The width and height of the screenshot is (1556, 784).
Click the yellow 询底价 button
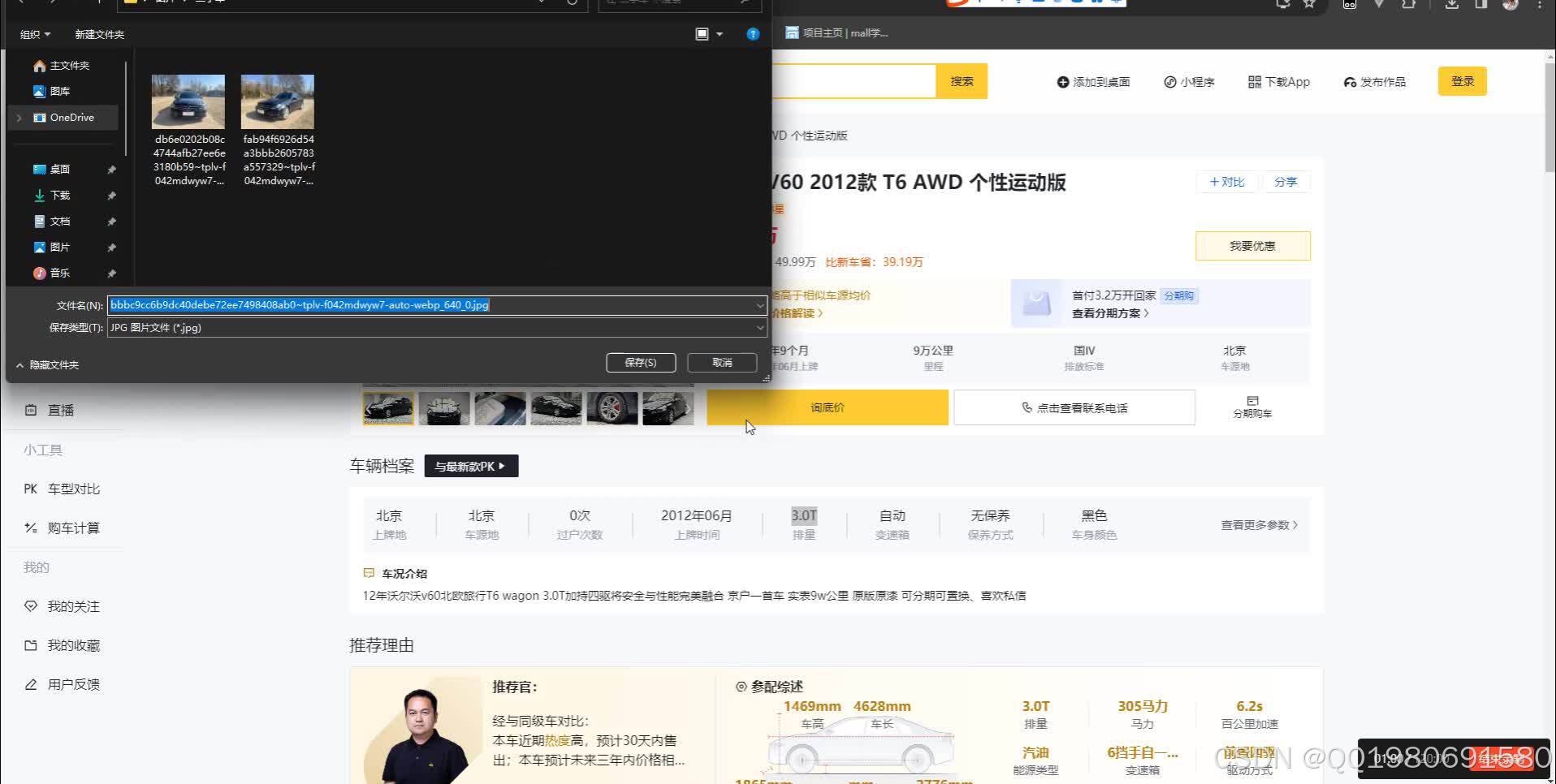coord(827,407)
